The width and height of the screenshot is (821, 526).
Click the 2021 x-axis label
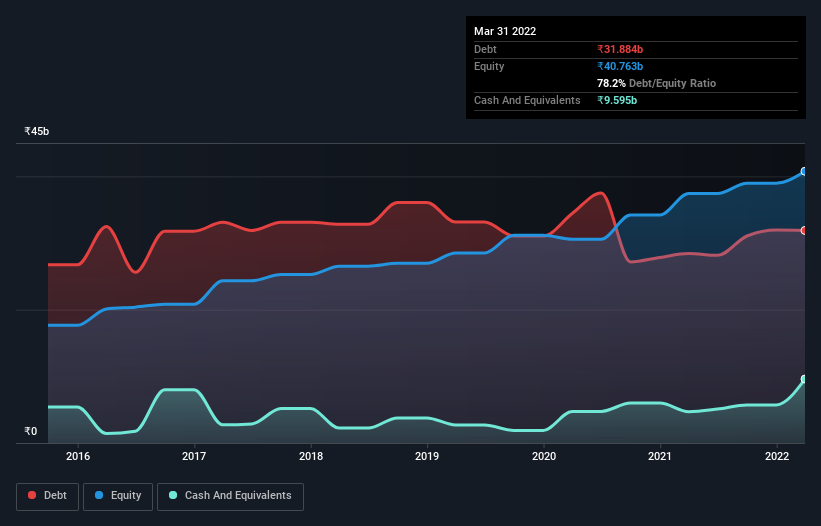pos(660,456)
